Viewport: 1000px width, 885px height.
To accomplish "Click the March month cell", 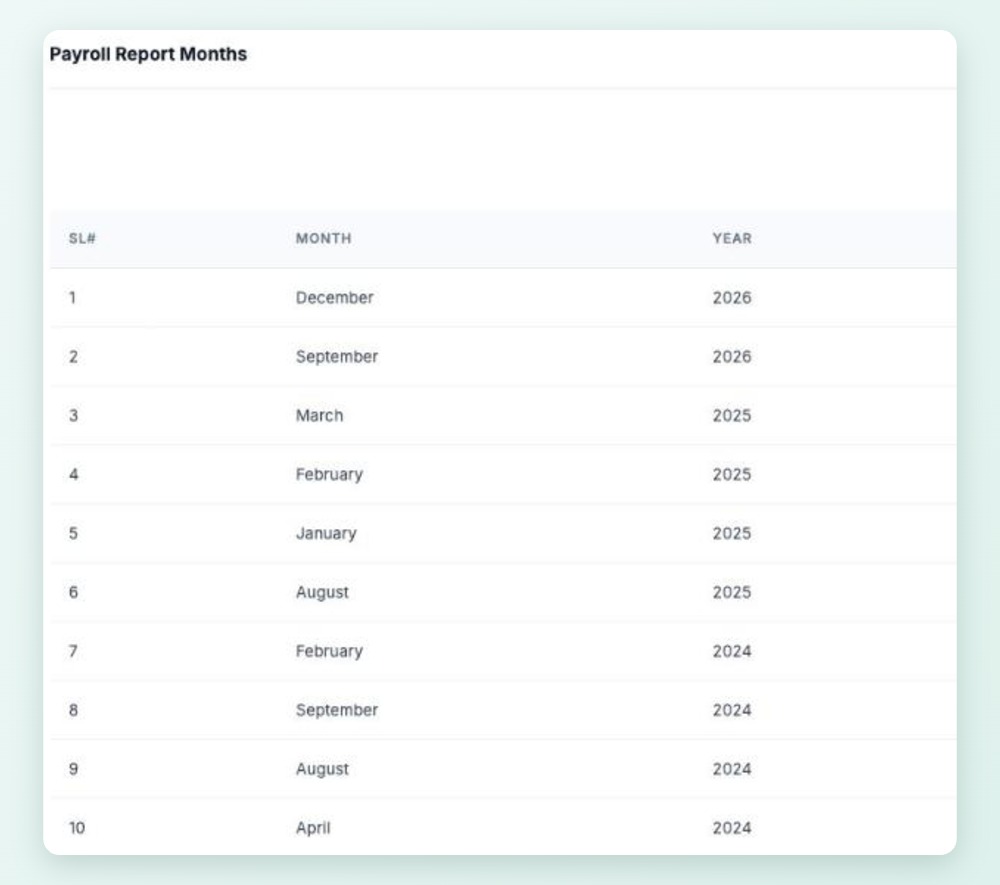I will [x=320, y=416].
